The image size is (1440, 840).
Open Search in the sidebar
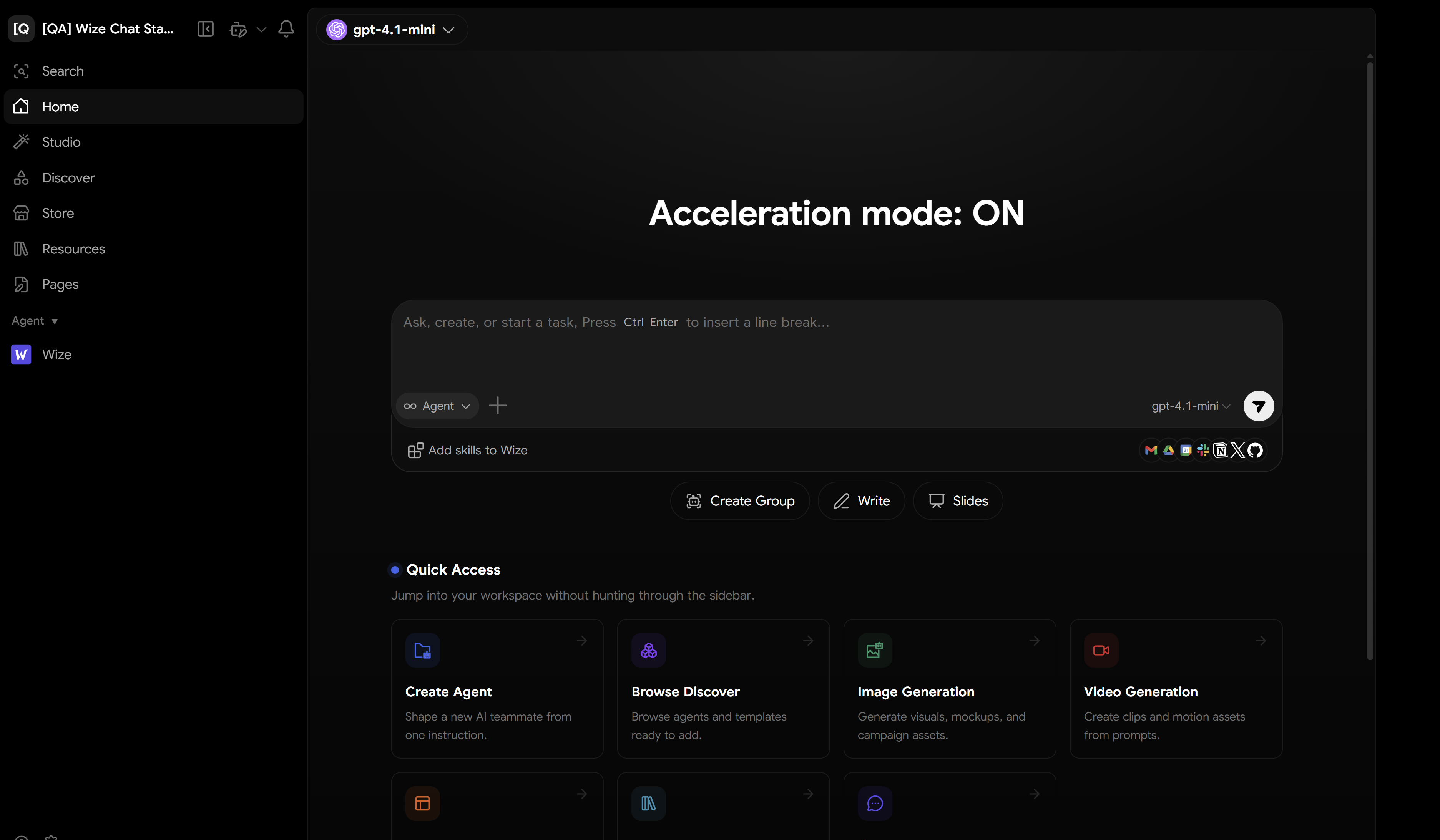coord(153,71)
